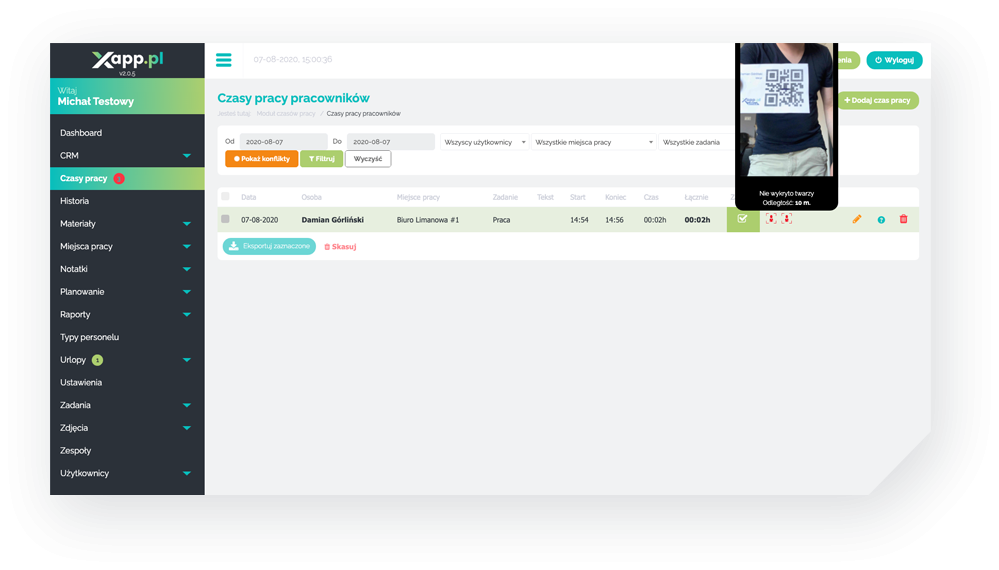Clear filters with Wyczyść button
Viewport: 999px width, 570px height.
[368, 159]
